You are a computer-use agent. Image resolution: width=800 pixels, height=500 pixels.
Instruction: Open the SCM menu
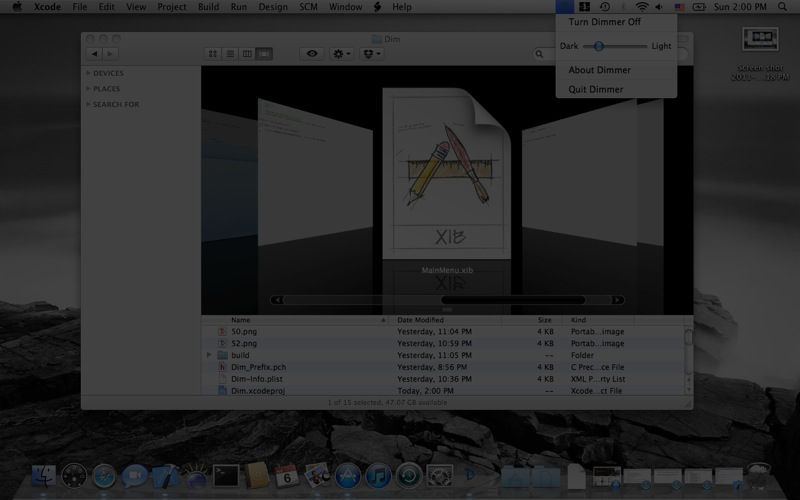click(x=308, y=7)
